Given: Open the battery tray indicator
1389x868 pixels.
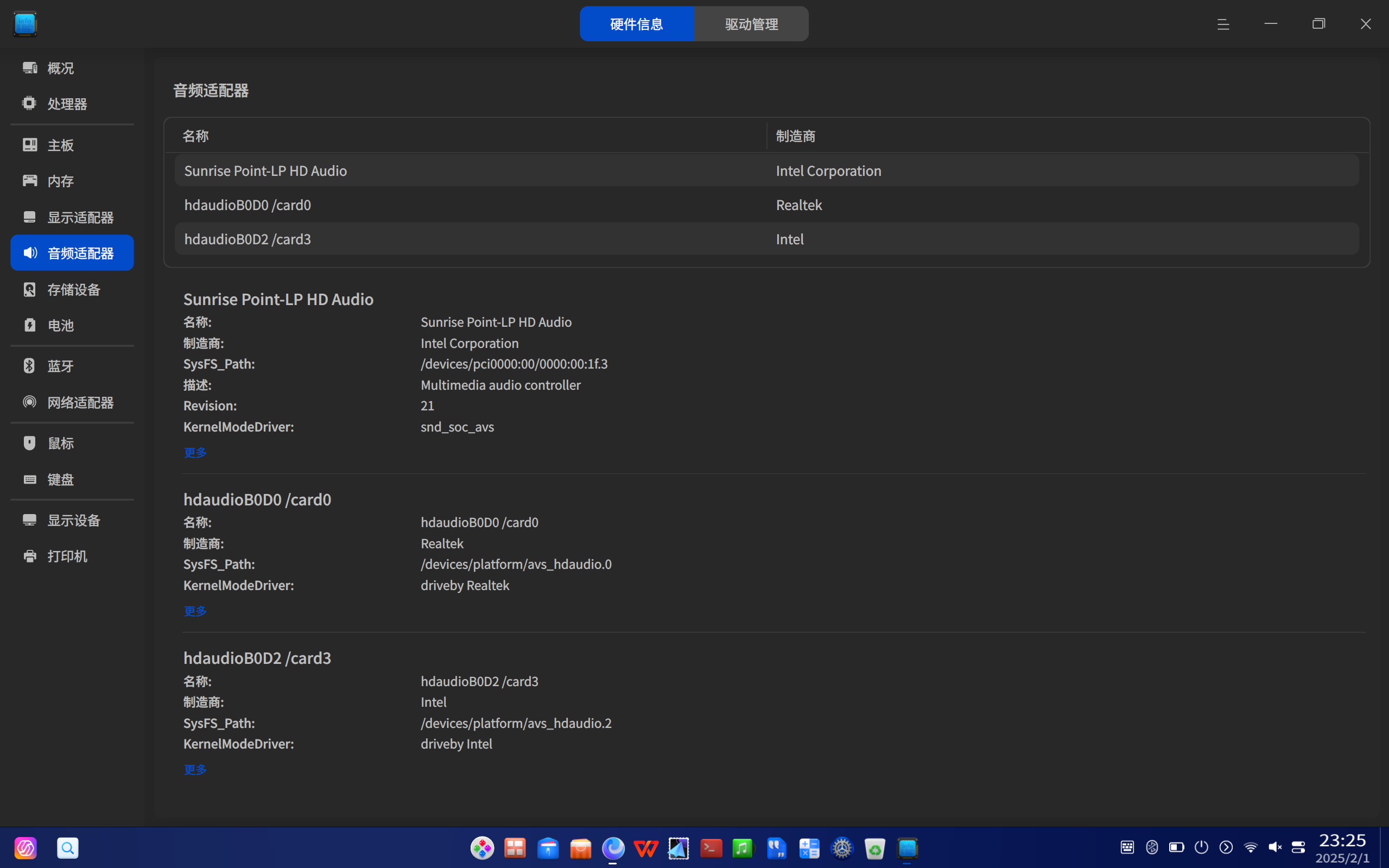Looking at the screenshot, I should click(x=1177, y=847).
